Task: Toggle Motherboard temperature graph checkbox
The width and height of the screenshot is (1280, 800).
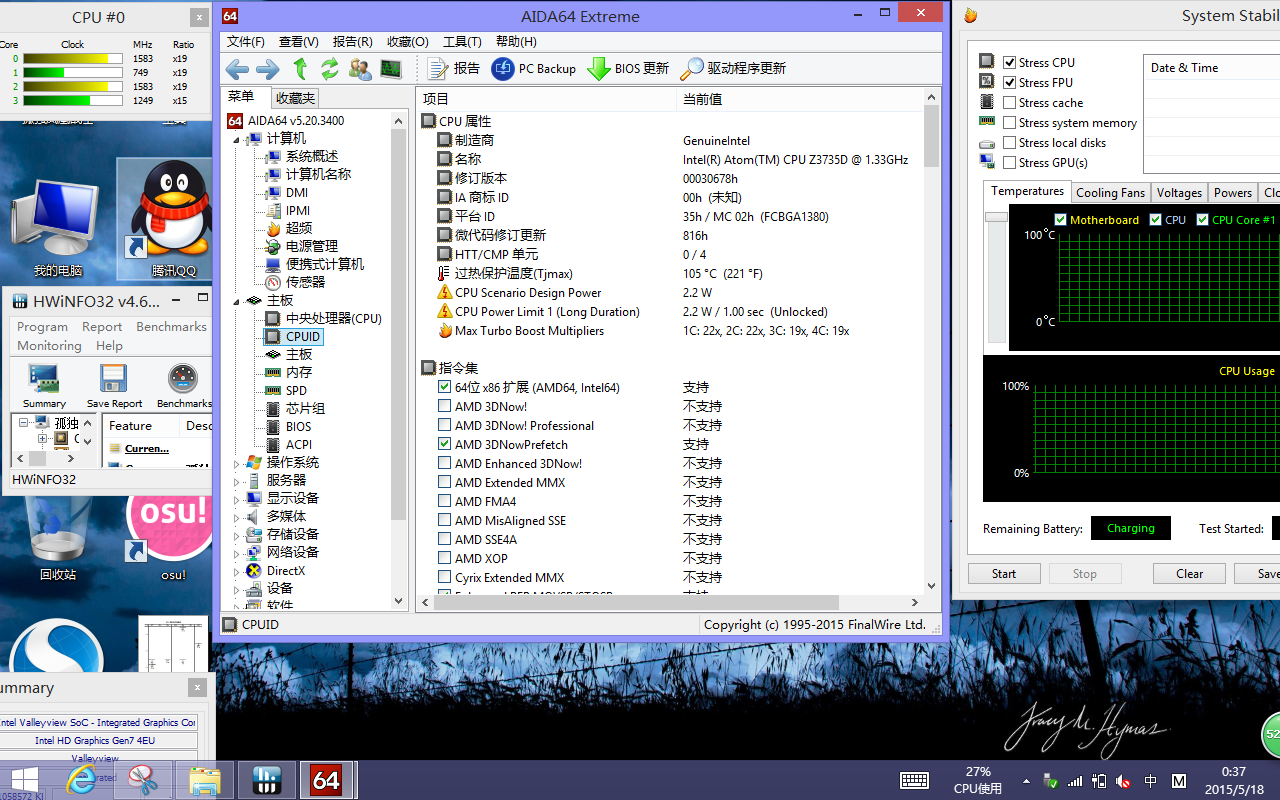Action: coord(1060,220)
